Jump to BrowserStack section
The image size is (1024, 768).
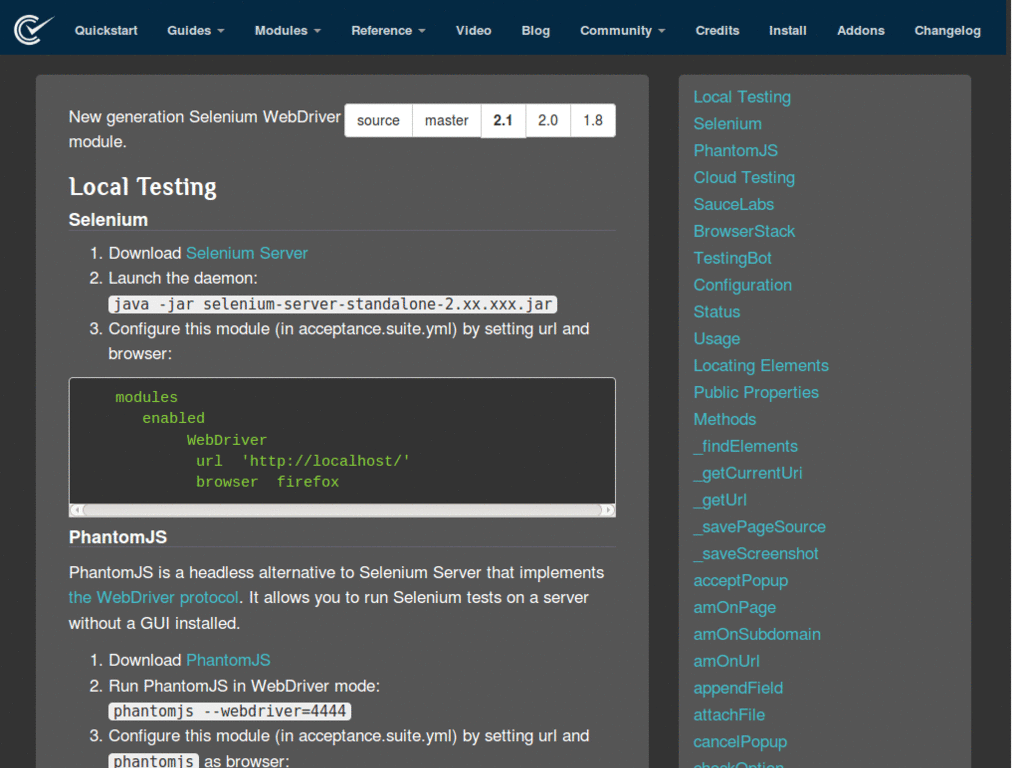pos(744,231)
